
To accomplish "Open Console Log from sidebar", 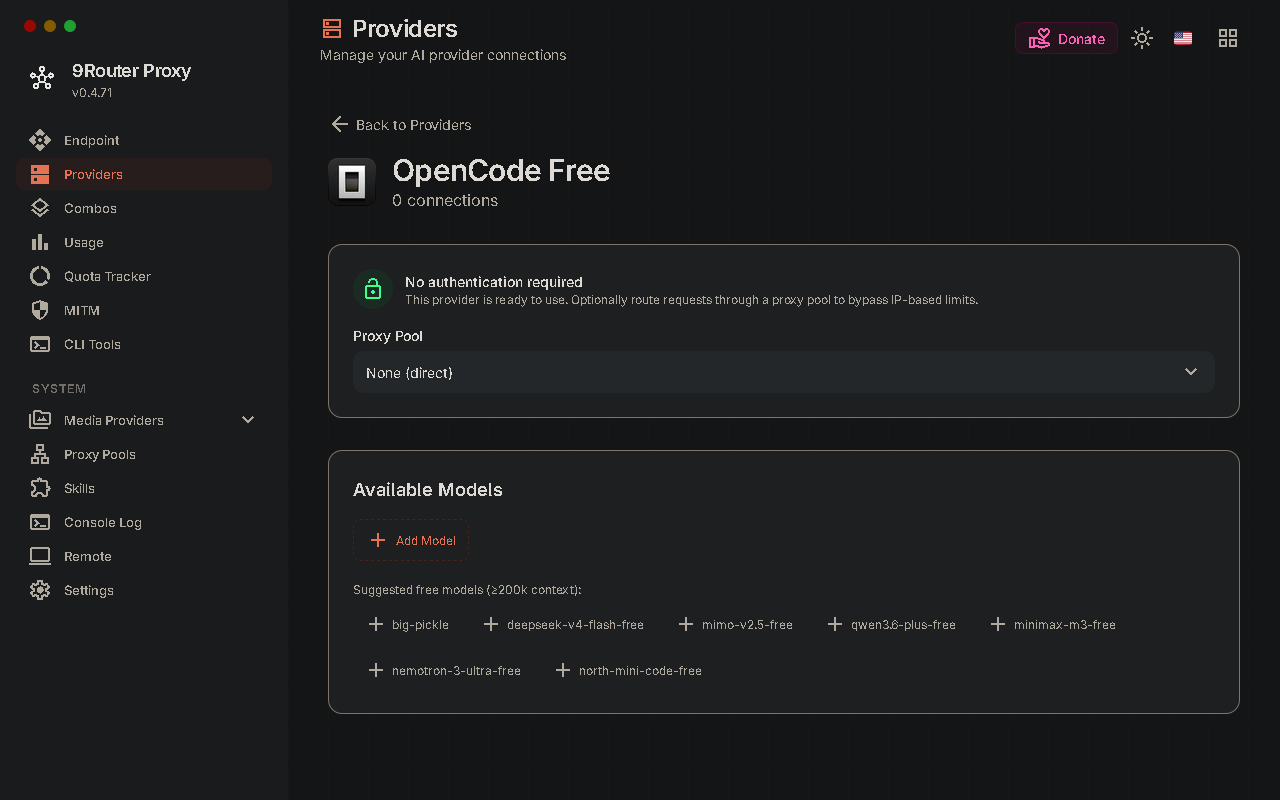I will coord(144,522).
